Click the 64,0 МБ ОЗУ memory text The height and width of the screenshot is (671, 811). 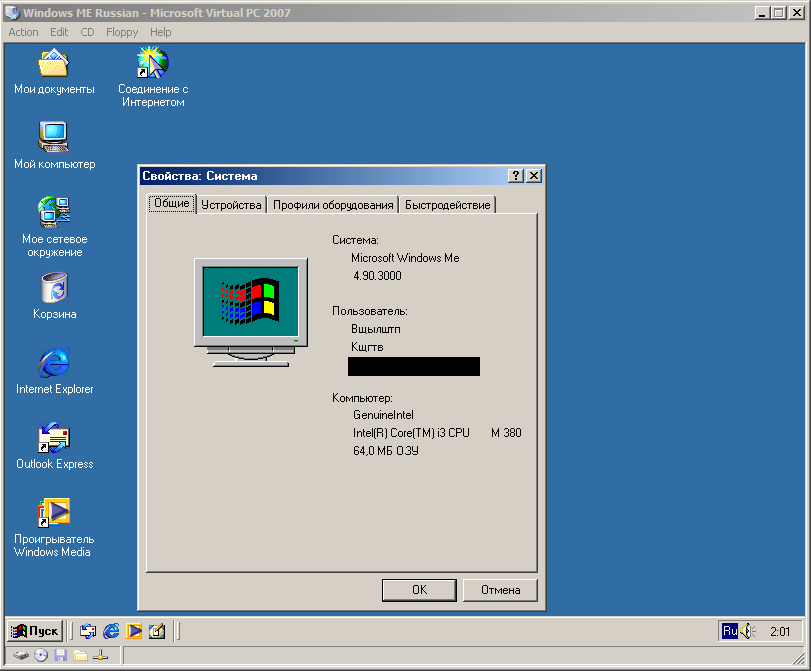[386, 451]
